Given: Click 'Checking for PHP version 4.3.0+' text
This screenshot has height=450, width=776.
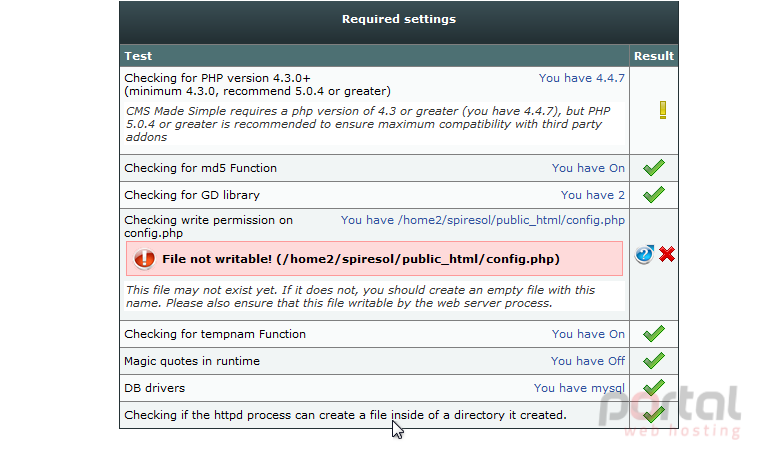Looking at the screenshot, I should click(217, 78).
